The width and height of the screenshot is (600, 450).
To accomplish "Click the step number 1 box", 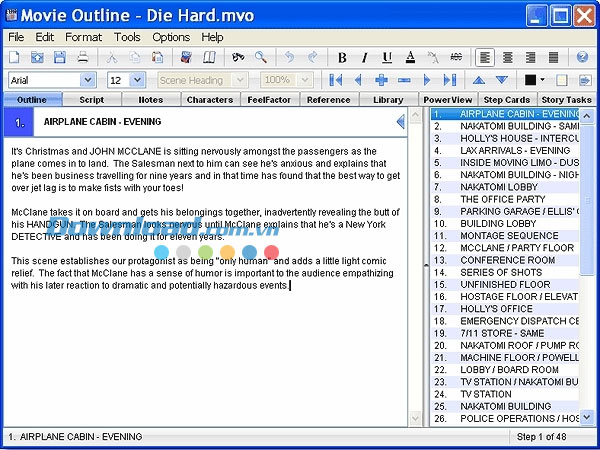I will [x=19, y=122].
